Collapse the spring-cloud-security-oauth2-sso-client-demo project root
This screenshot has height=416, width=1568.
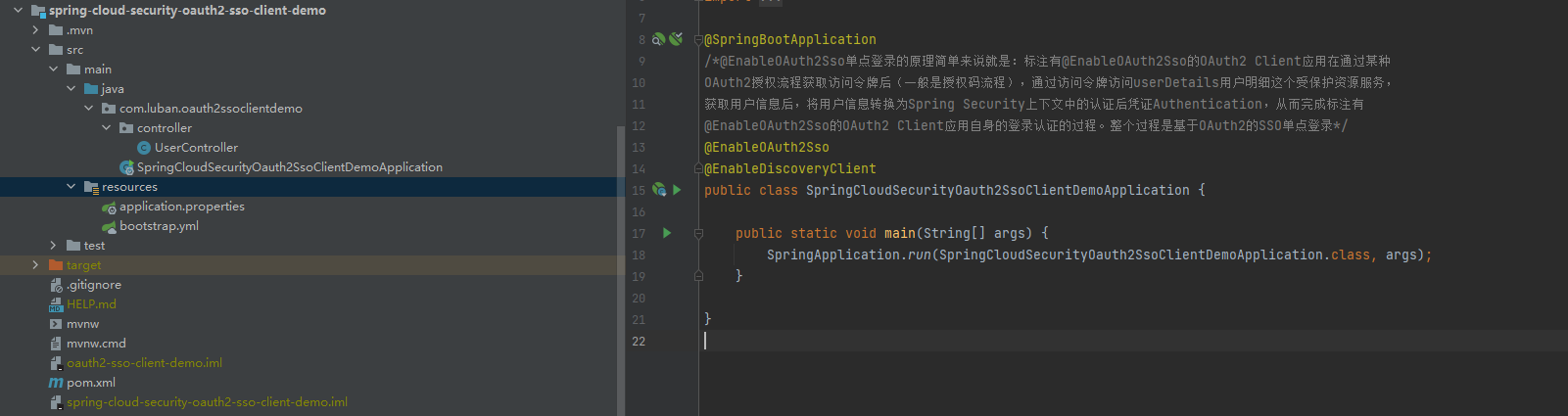[18, 11]
